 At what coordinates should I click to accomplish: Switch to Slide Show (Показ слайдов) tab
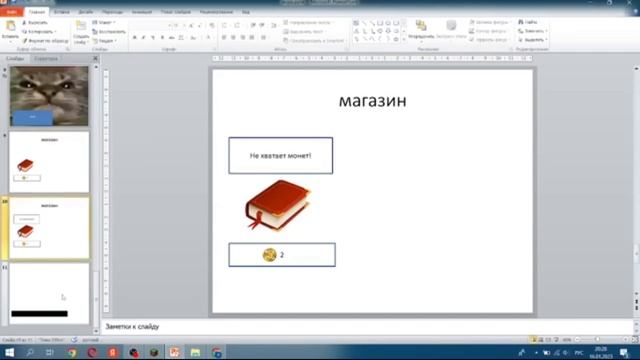click(x=176, y=12)
